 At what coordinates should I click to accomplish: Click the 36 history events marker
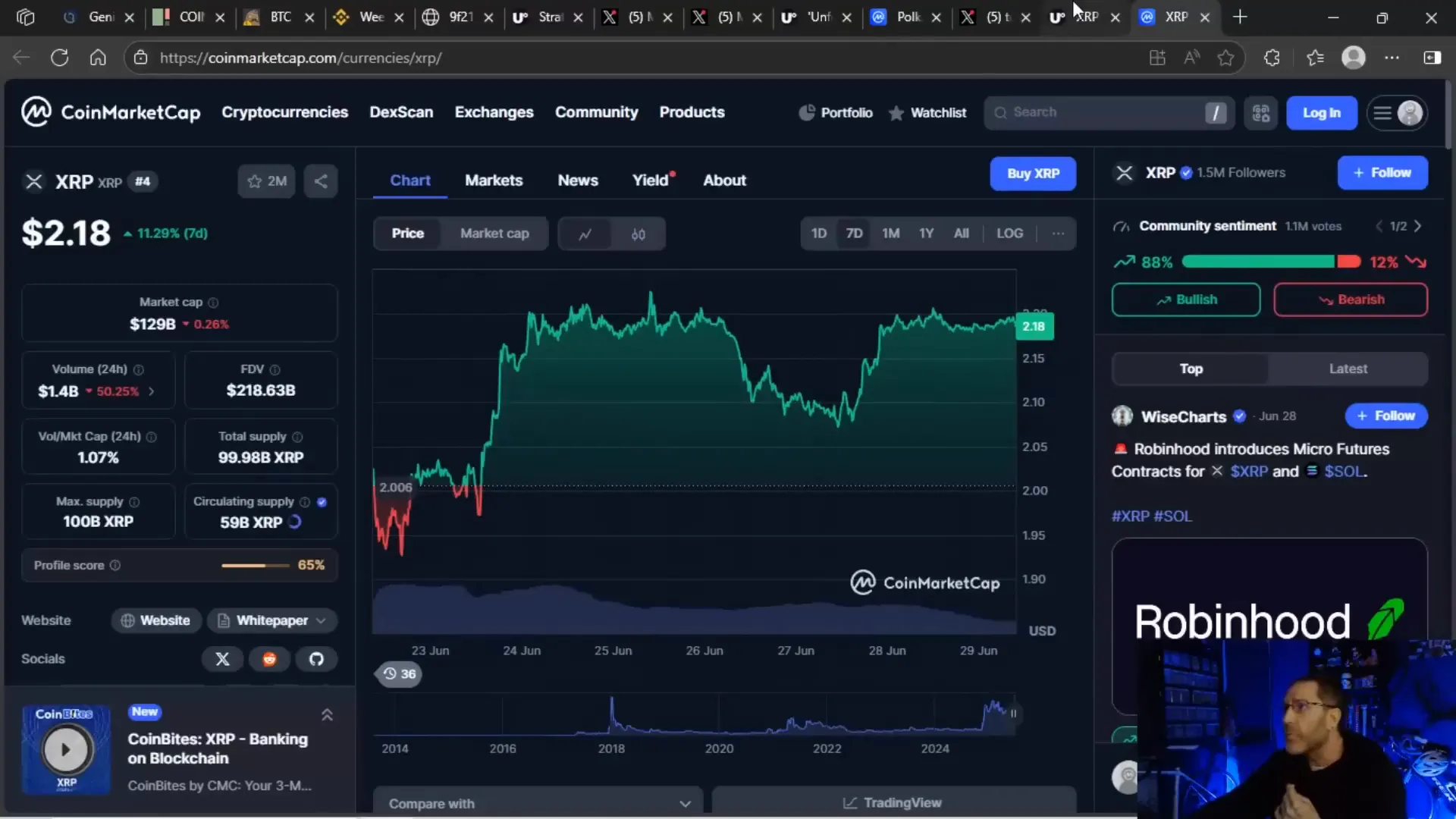399,673
